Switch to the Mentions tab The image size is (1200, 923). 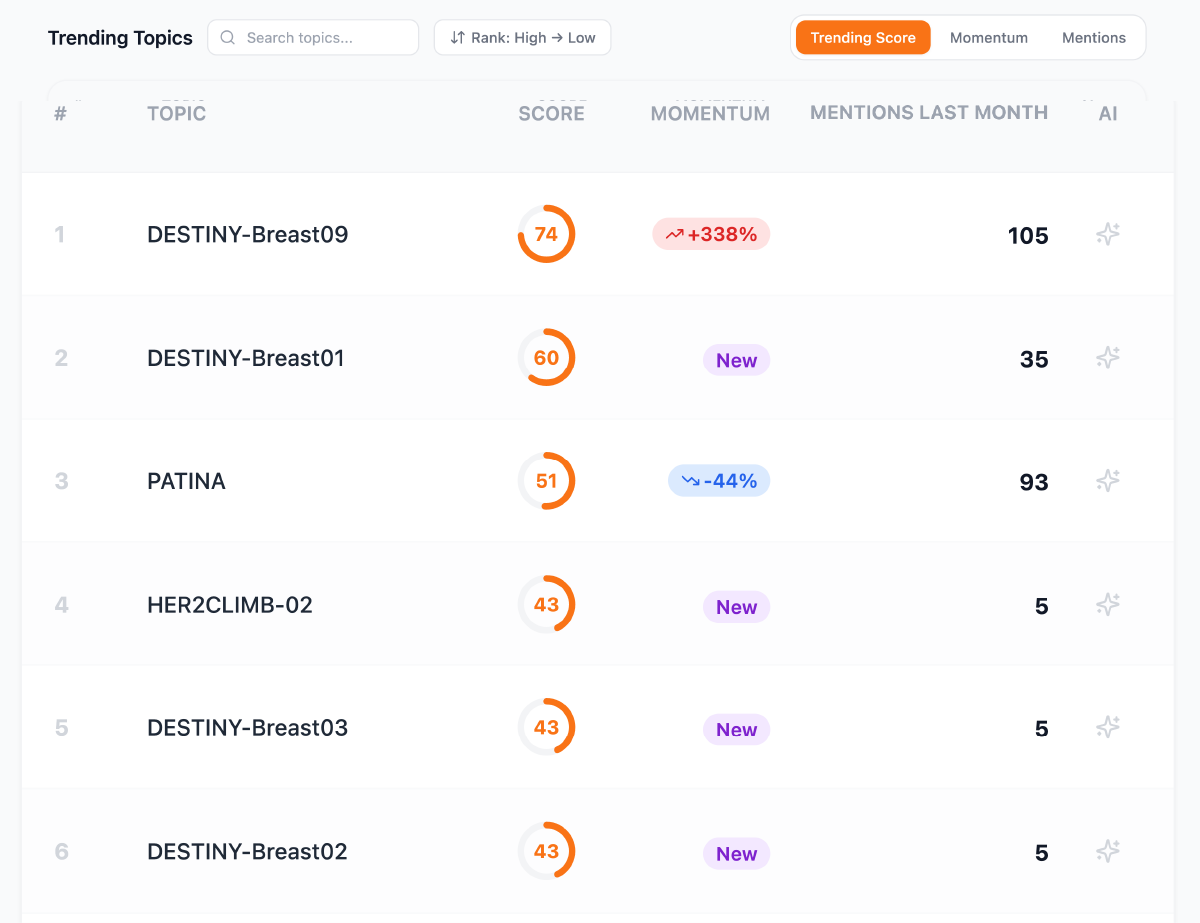[1094, 38]
